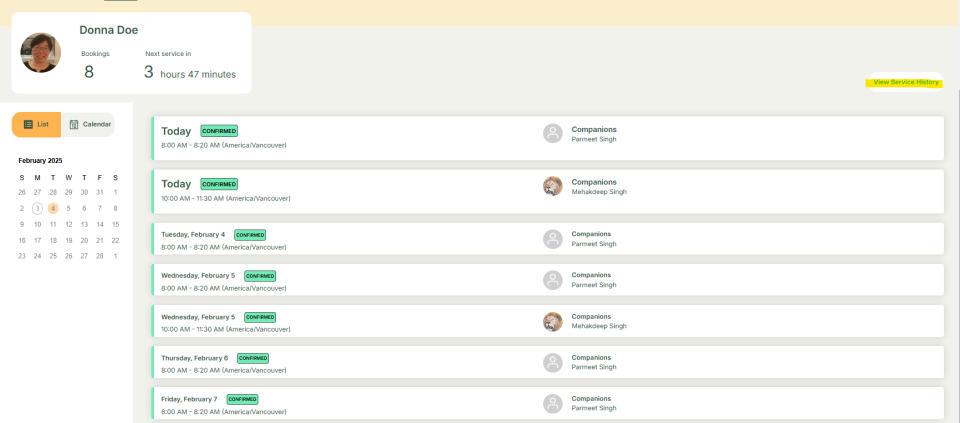
Task: Open the View Service History link
Action: [x=905, y=82]
